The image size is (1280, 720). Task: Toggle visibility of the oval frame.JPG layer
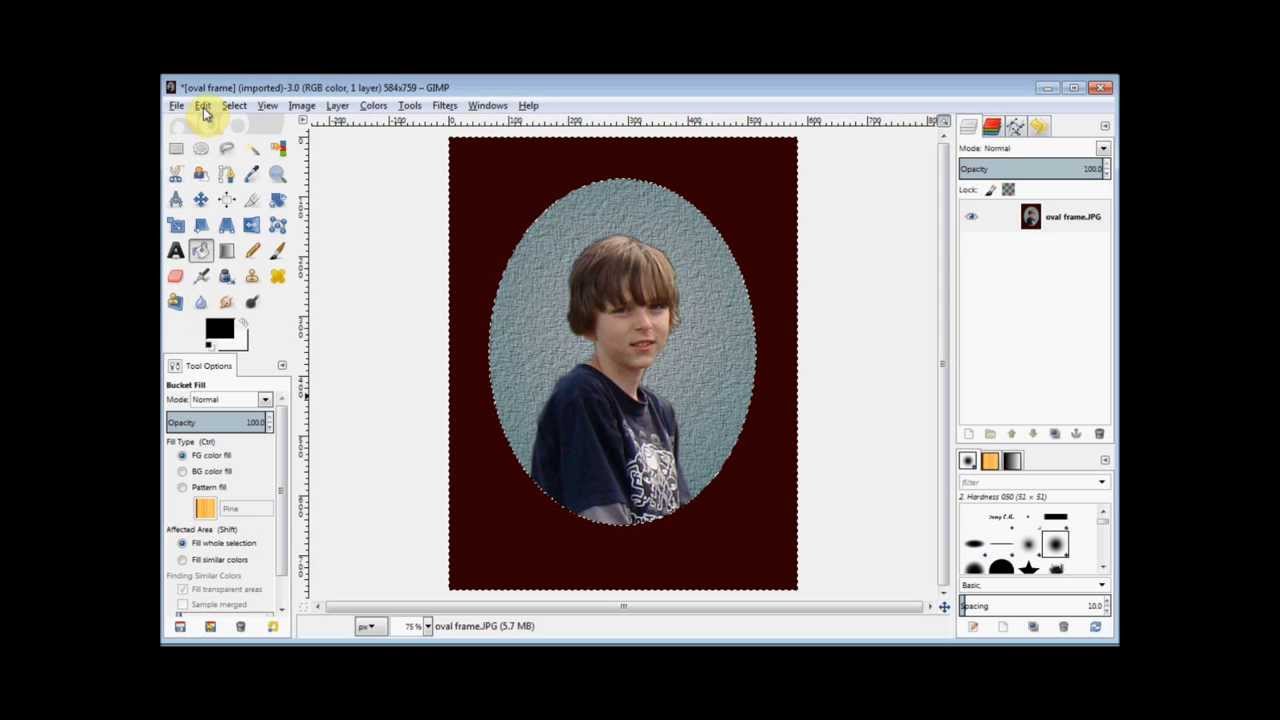(971, 217)
